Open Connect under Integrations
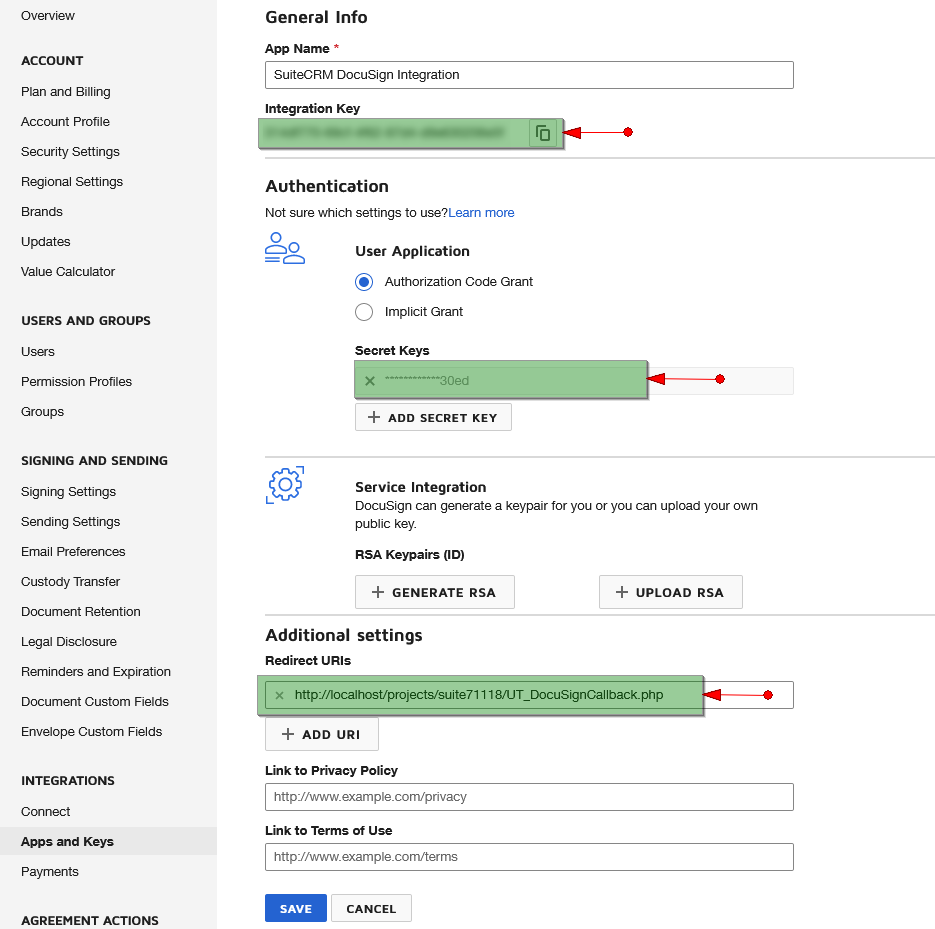This screenshot has width=935, height=929. pos(46,812)
